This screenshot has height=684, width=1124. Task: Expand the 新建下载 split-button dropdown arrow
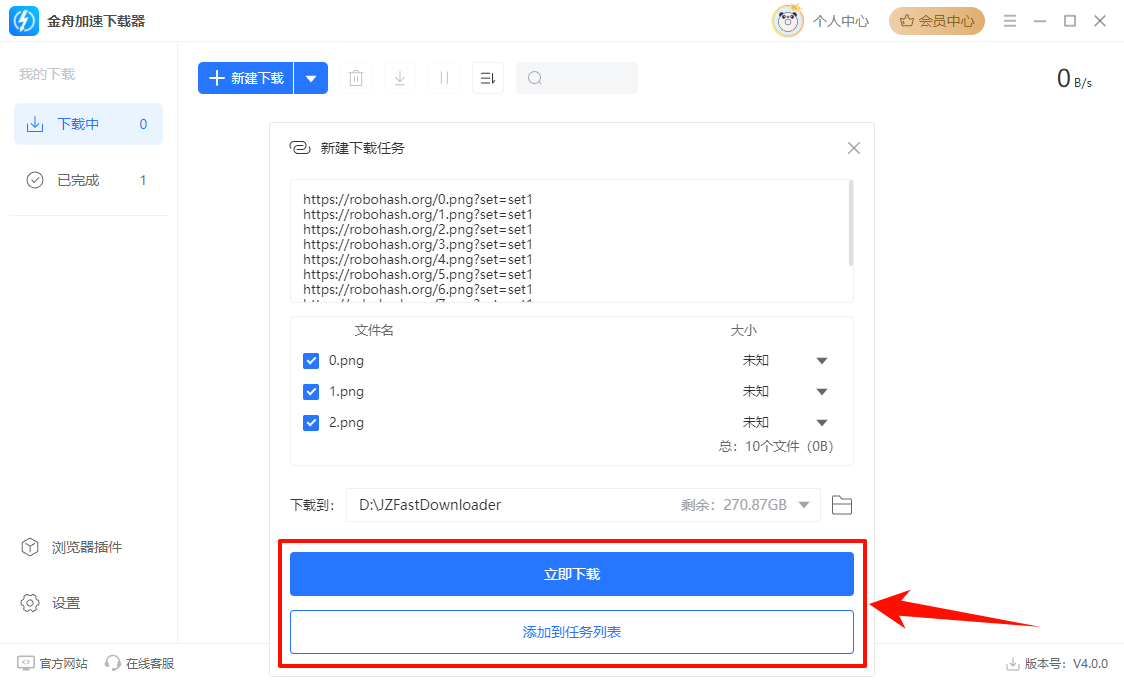[x=311, y=78]
